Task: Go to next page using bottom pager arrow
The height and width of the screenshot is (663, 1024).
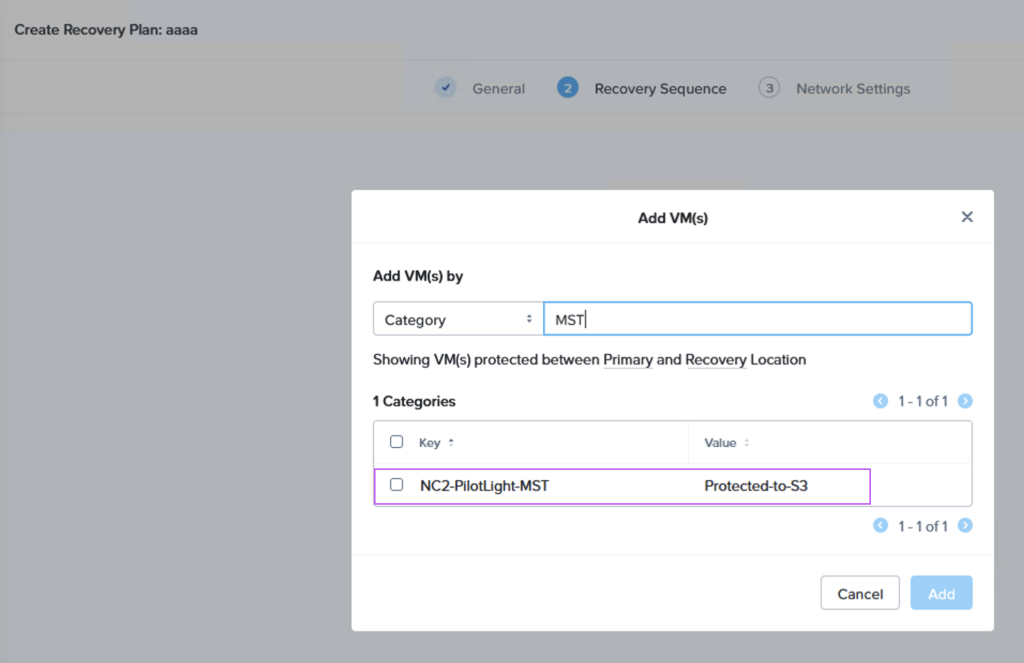Action: pyautogui.click(x=965, y=526)
